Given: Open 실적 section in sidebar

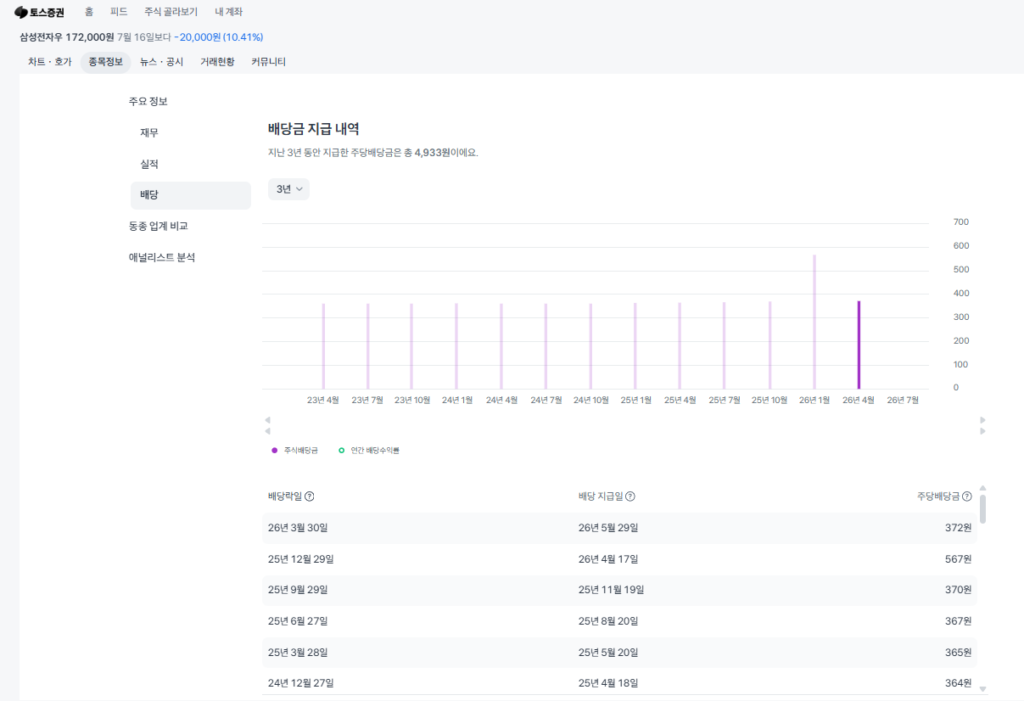Looking at the screenshot, I should [149, 164].
